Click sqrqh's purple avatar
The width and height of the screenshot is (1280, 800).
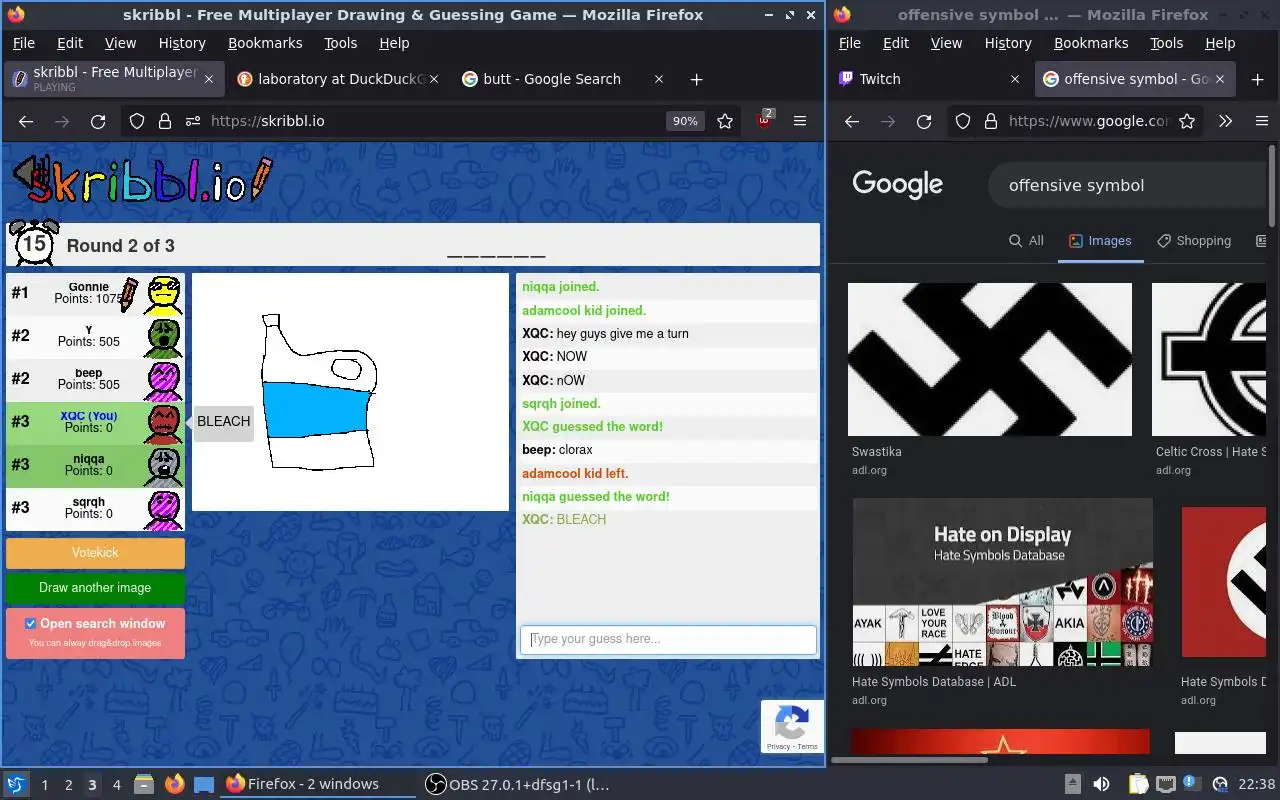(x=163, y=509)
